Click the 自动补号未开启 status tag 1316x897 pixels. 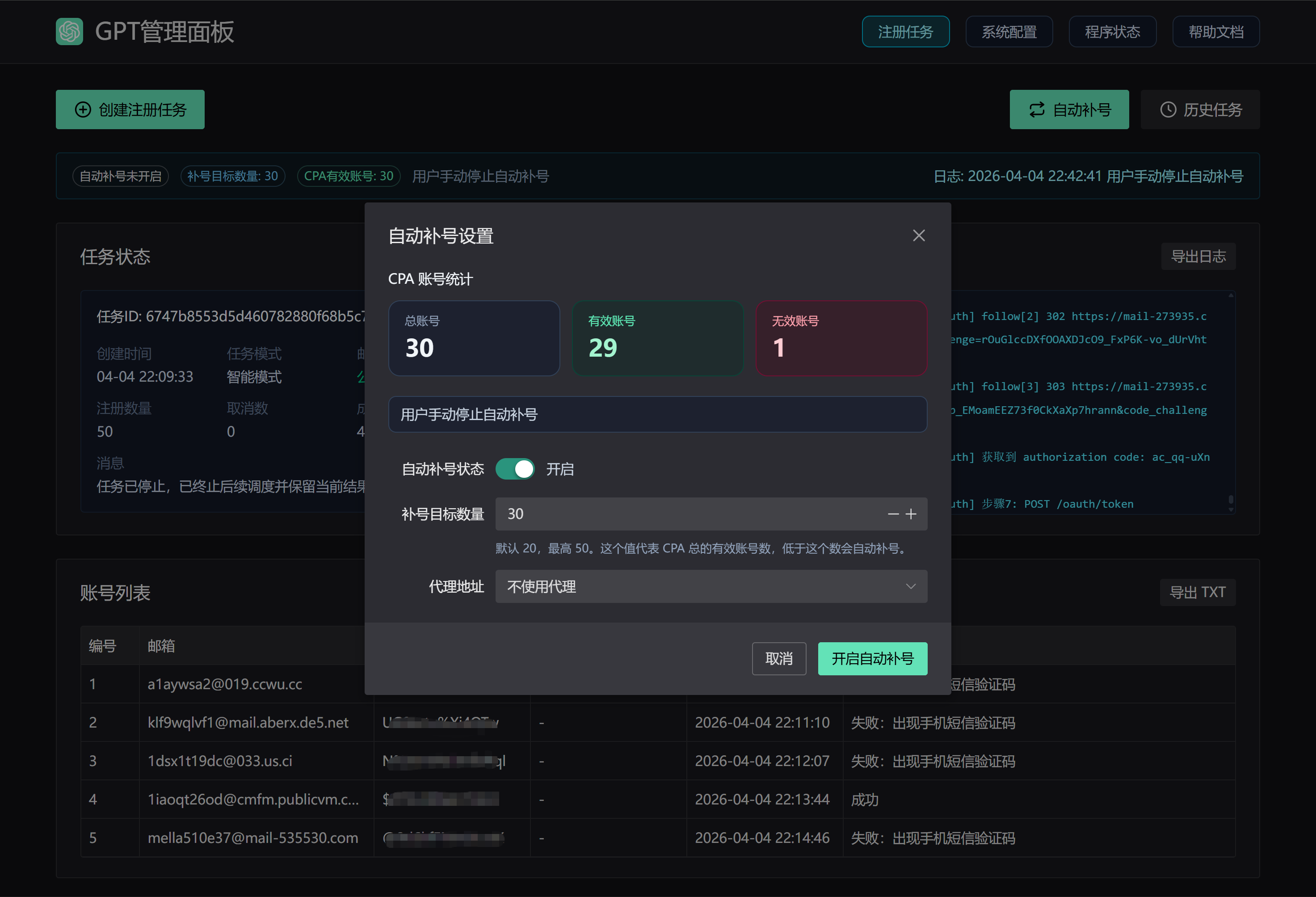point(121,176)
